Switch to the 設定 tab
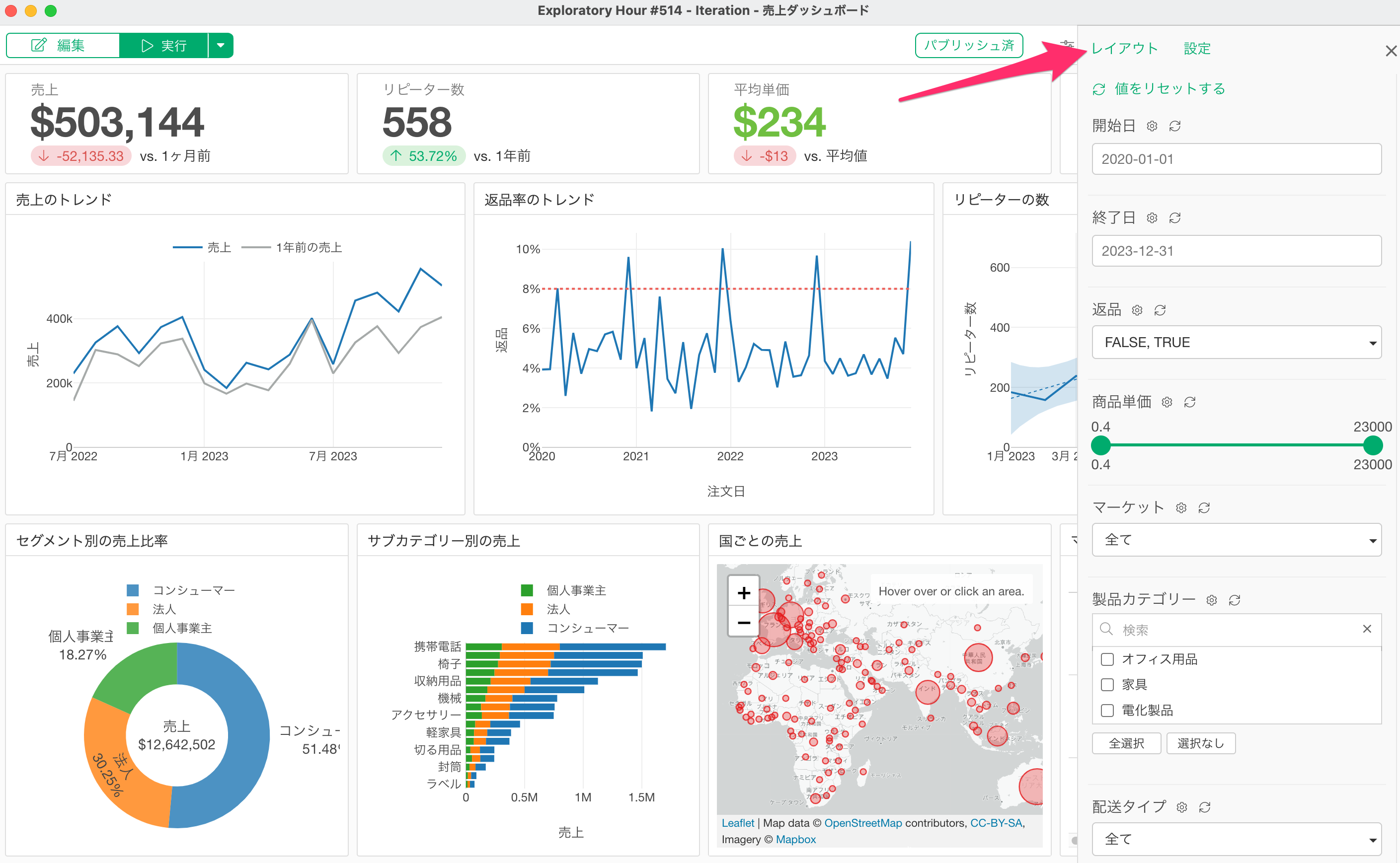Image resolution: width=1400 pixels, height=863 pixels. 1197,49
